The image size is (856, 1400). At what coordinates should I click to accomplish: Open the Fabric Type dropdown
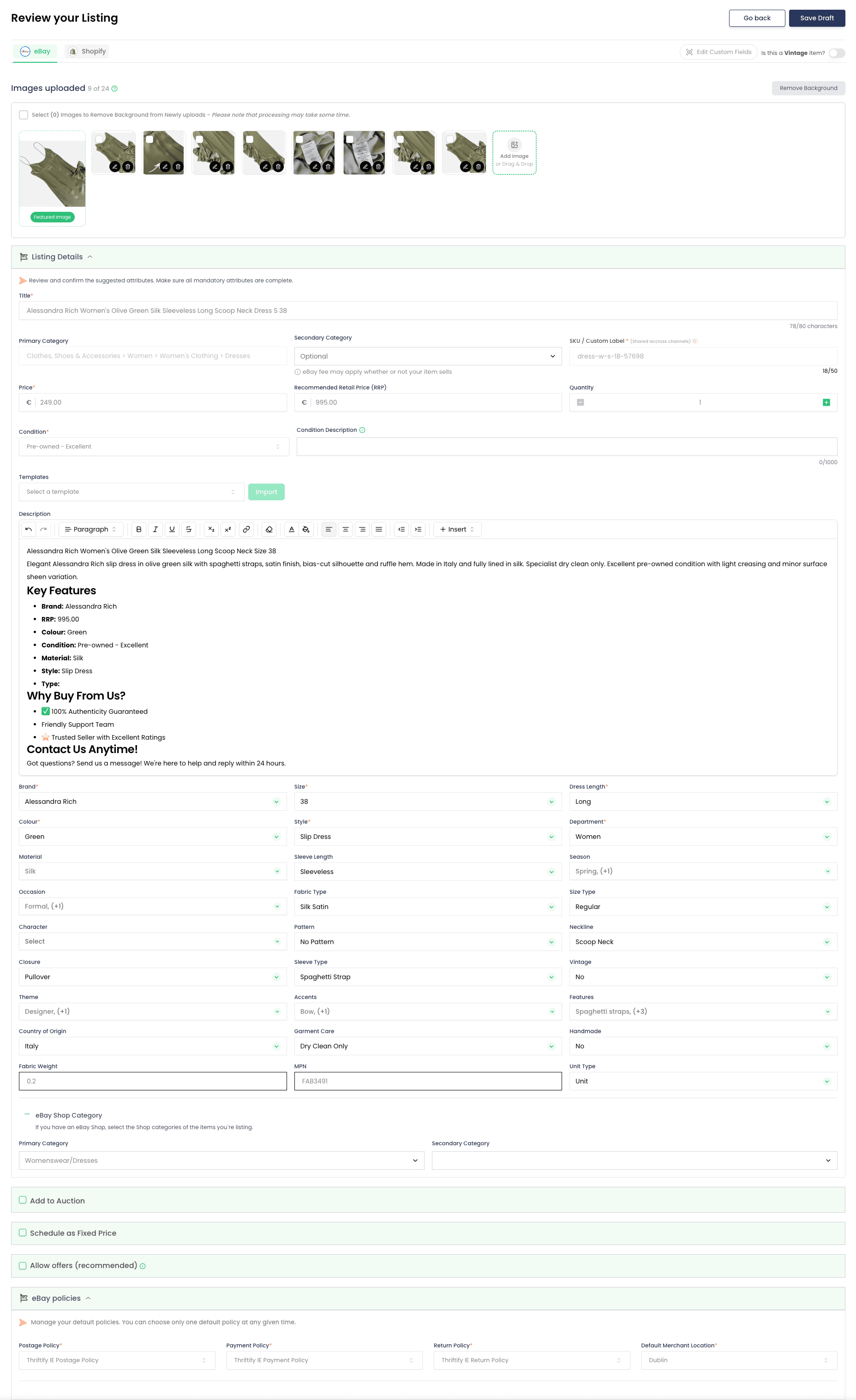pyautogui.click(x=428, y=907)
